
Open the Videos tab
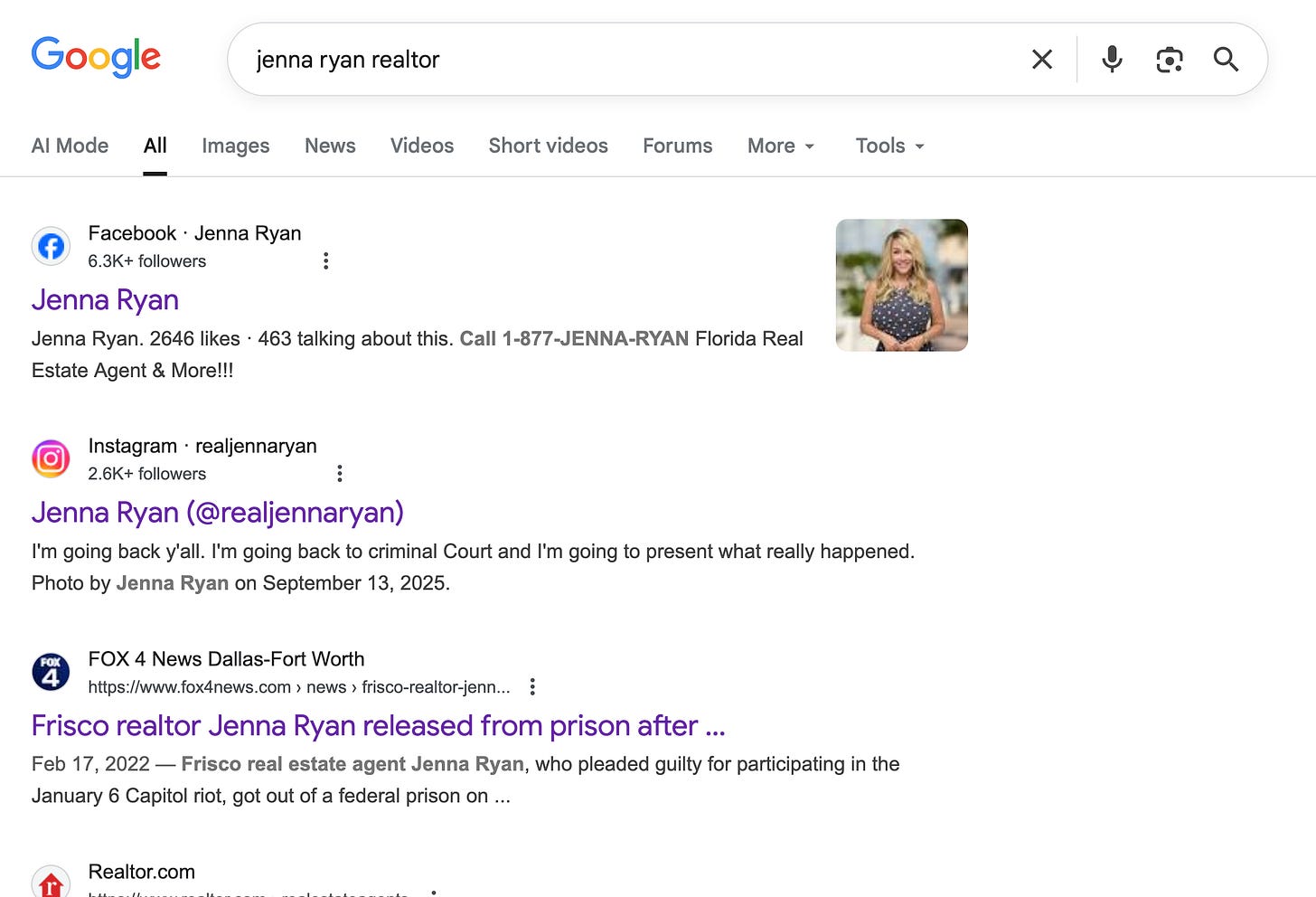[x=422, y=146]
